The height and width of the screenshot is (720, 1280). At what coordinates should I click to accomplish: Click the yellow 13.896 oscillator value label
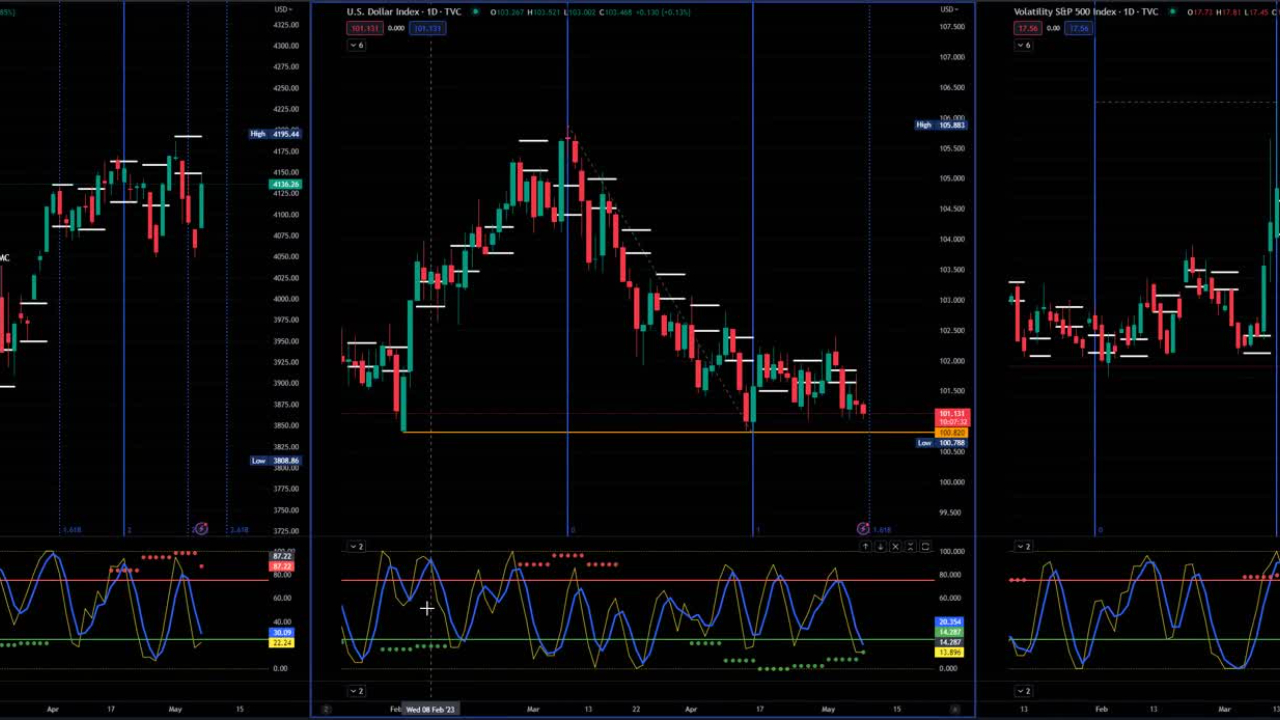tap(949, 652)
